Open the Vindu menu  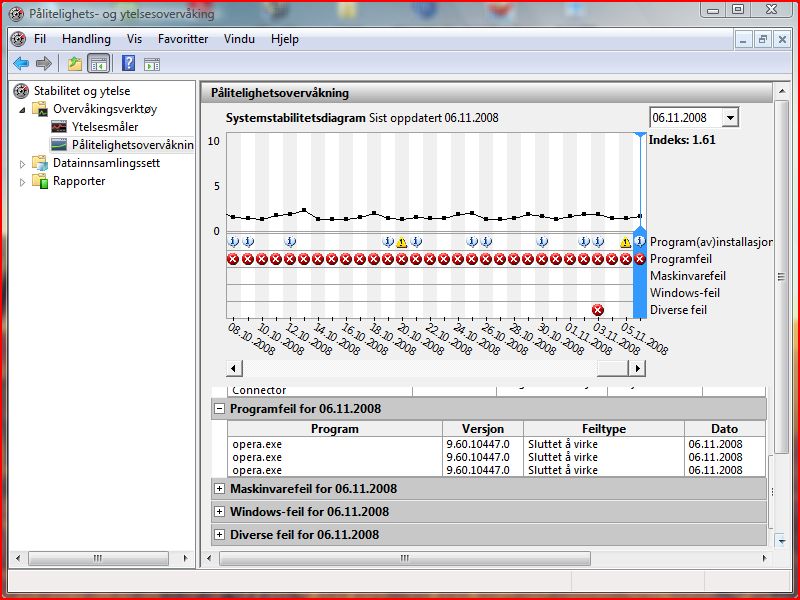click(239, 39)
